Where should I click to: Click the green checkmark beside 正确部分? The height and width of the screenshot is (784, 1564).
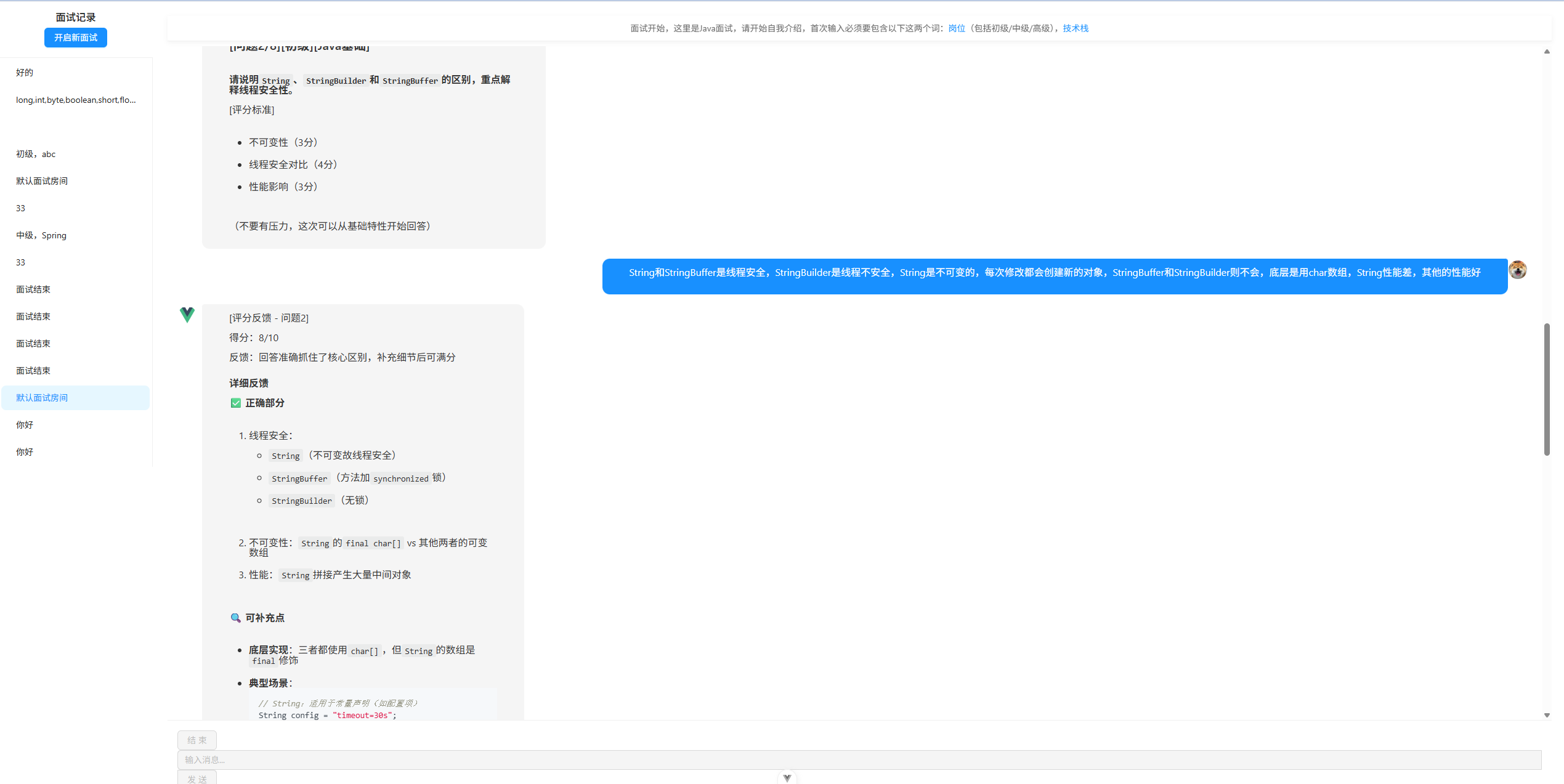tap(235, 403)
